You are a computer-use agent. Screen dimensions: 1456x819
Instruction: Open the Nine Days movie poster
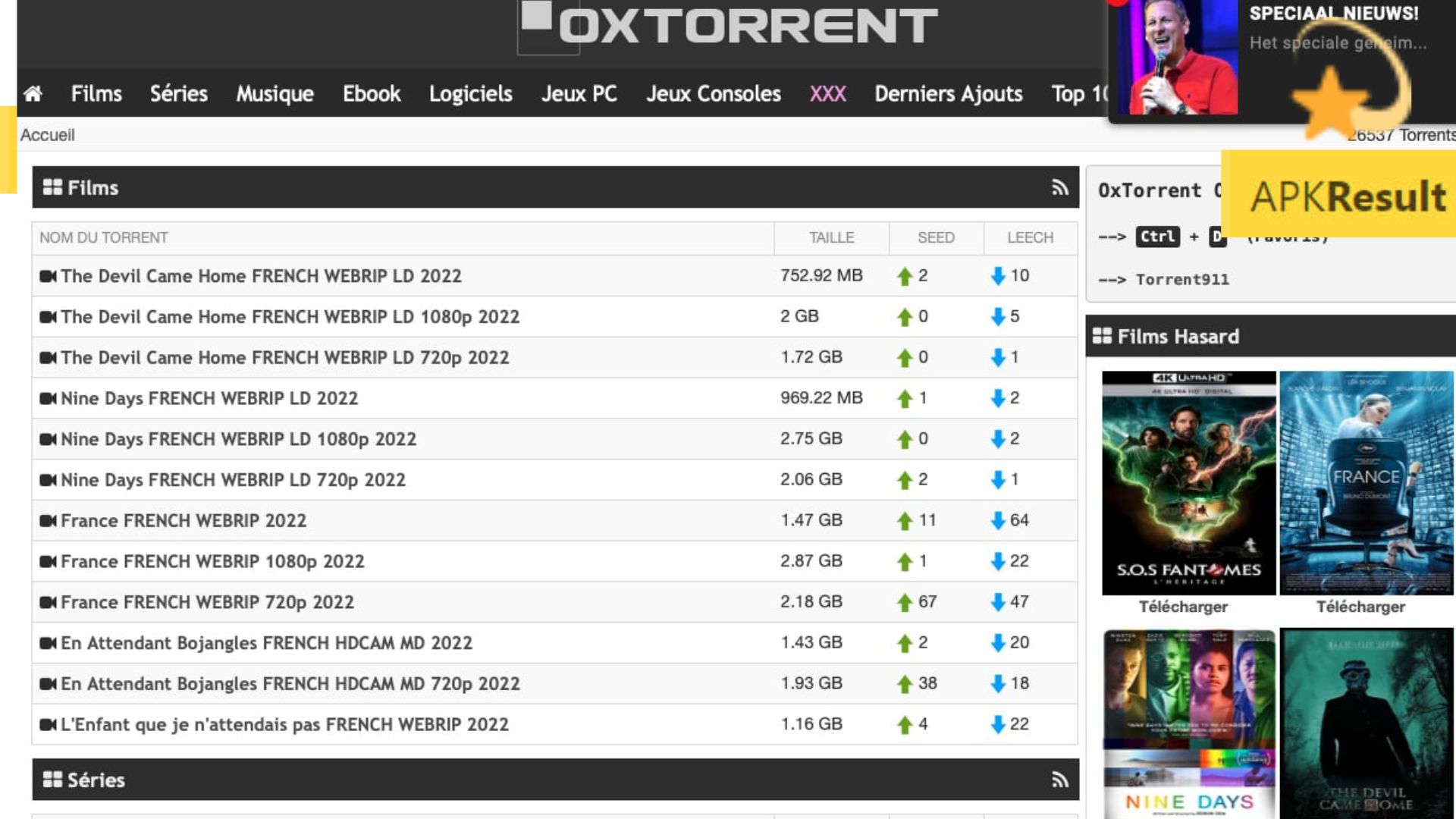[x=1188, y=723]
